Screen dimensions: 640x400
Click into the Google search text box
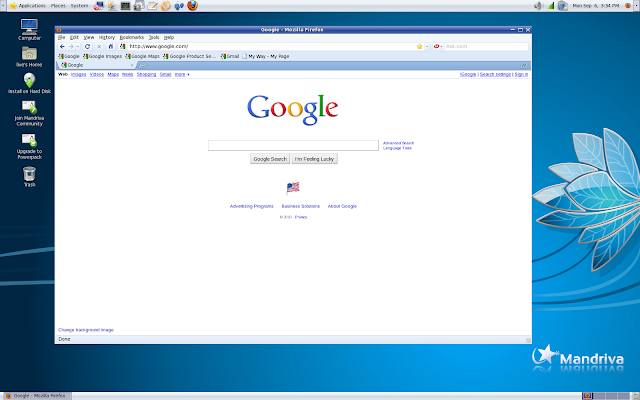coord(293,145)
